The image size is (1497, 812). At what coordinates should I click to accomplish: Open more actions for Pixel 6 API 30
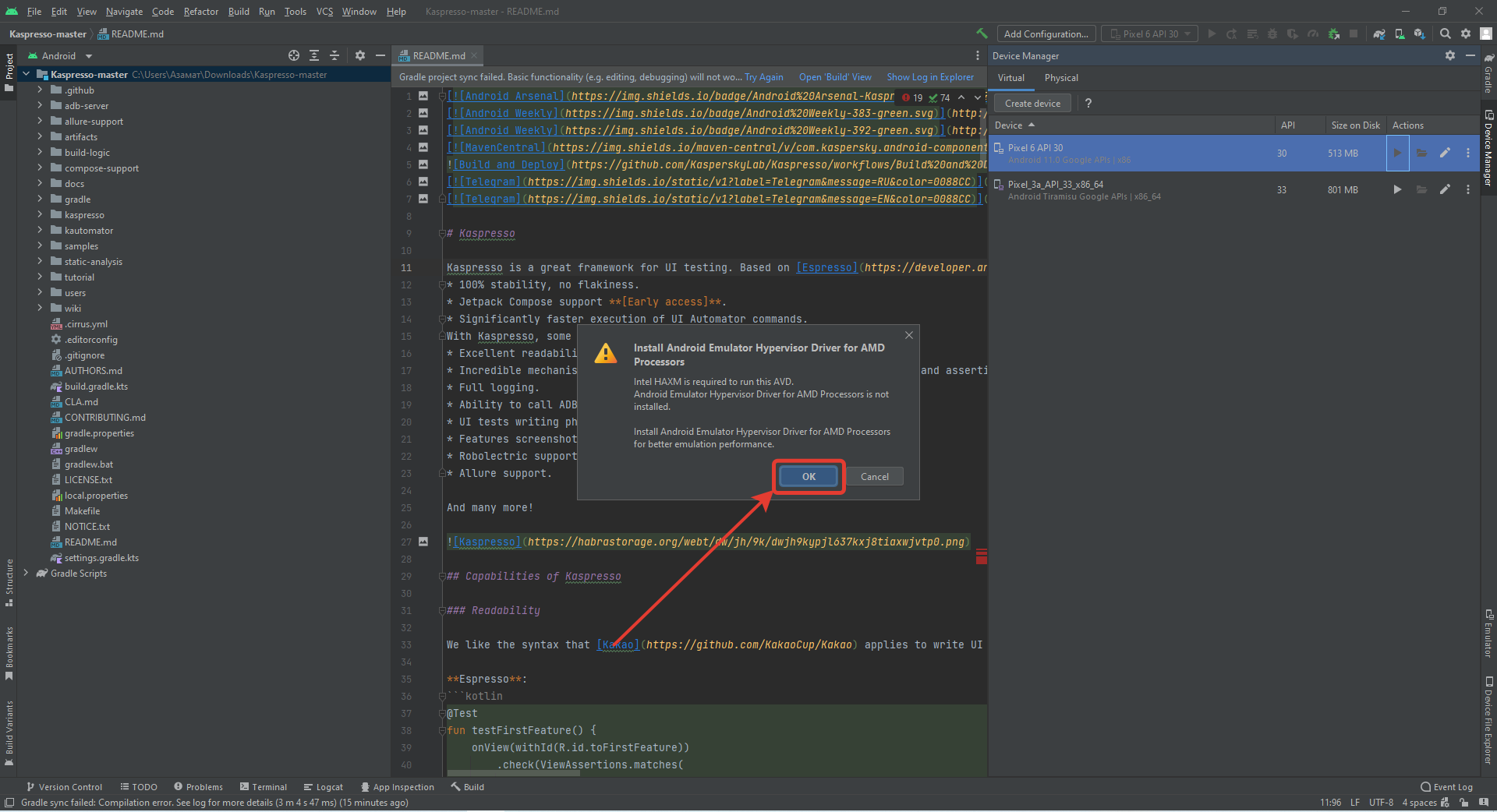coord(1468,153)
